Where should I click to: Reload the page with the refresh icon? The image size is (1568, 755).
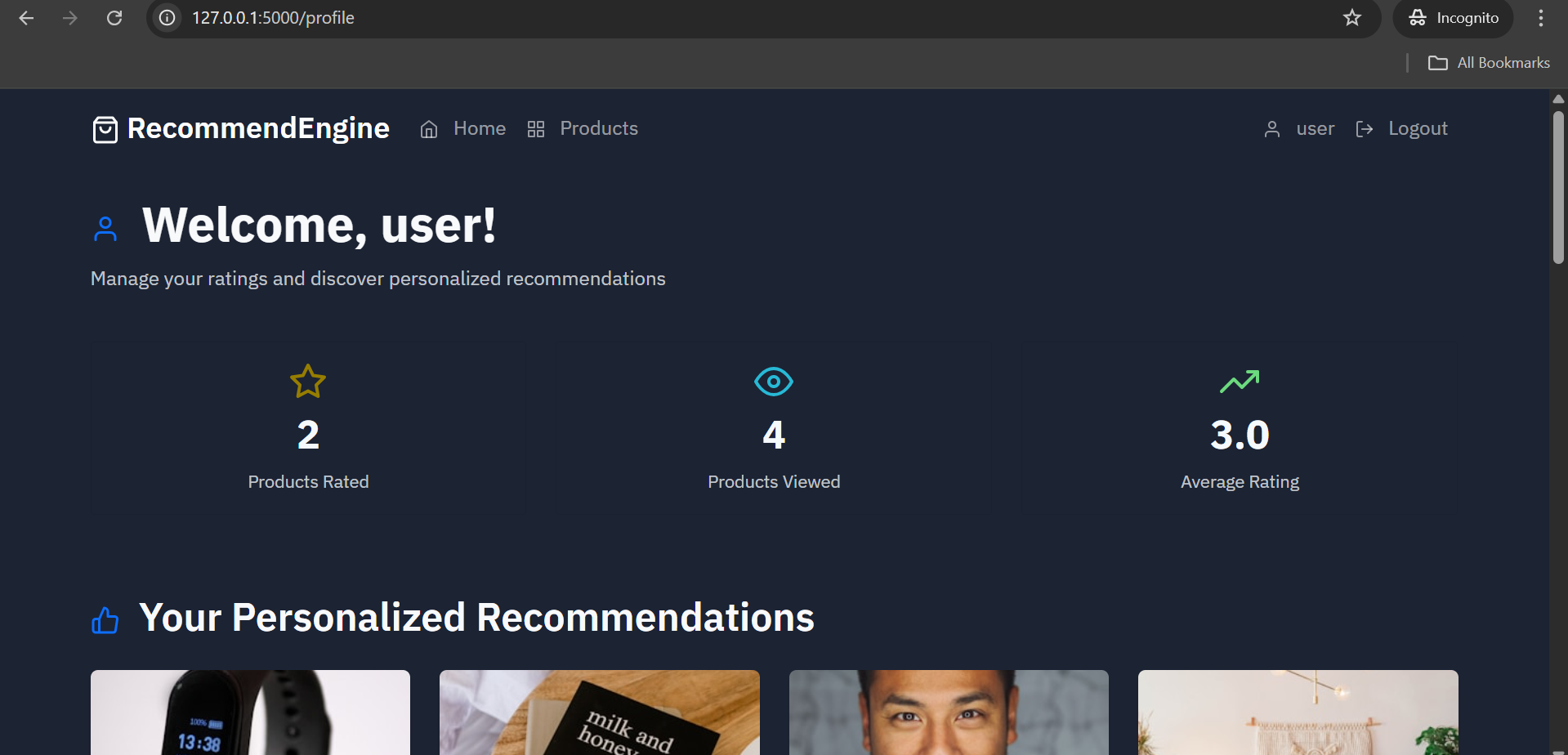tap(114, 18)
